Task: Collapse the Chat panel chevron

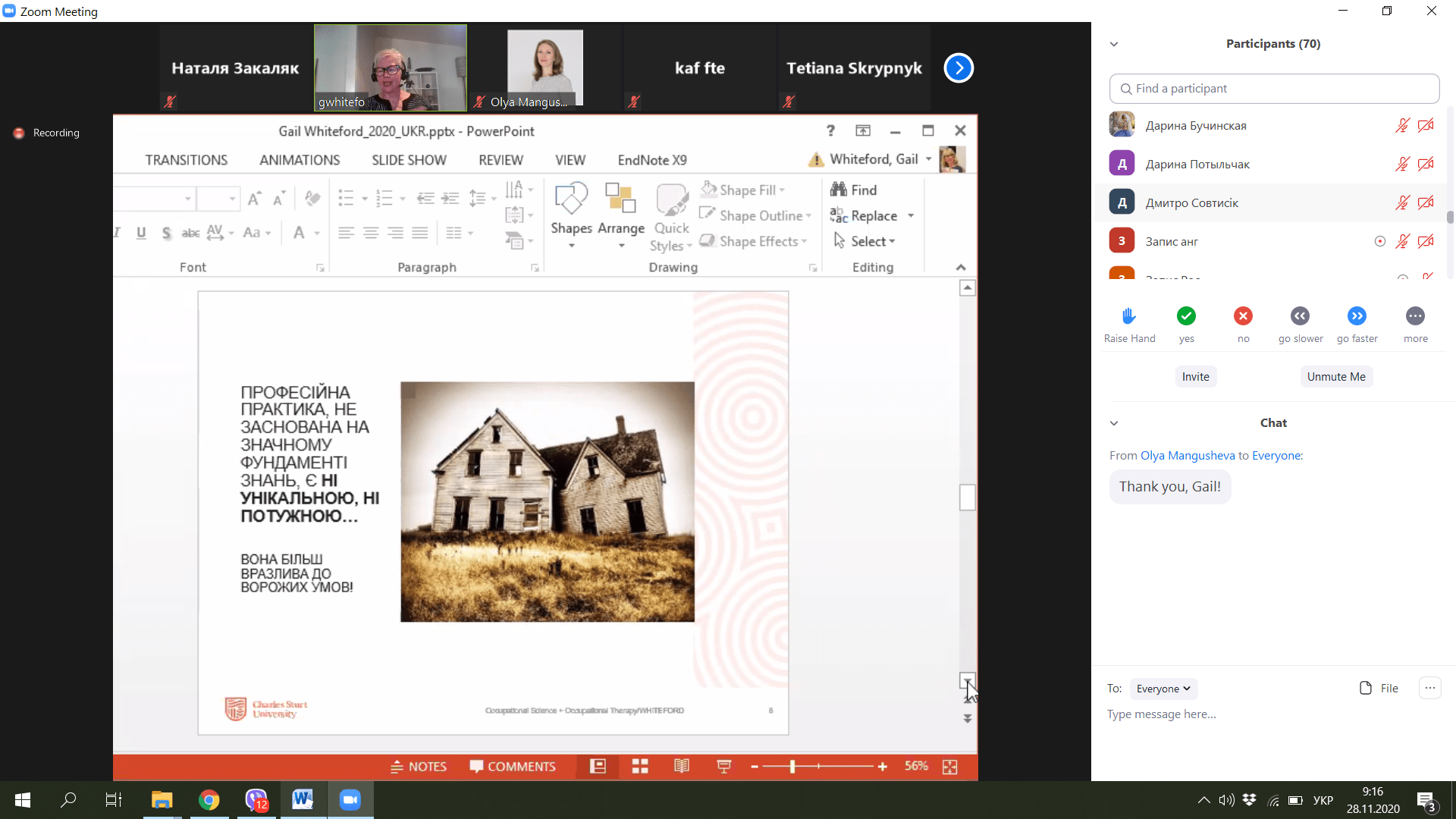Action: [1114, 423]
